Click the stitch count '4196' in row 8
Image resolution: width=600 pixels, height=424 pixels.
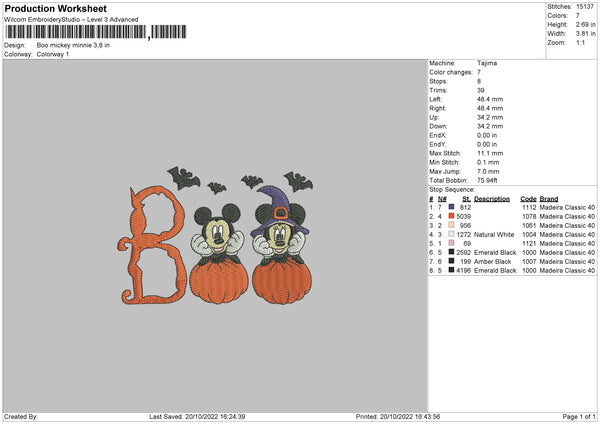pos(463,270)
